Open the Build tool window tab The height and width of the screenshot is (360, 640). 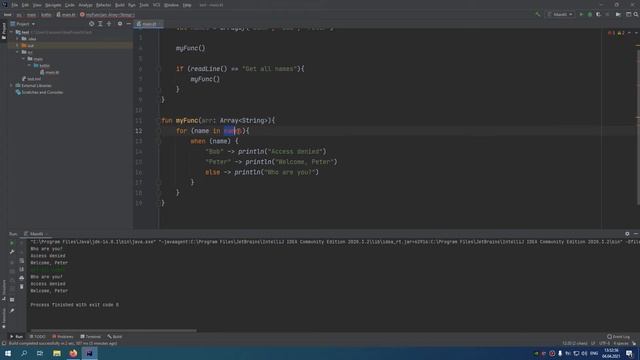click(115, 337)
